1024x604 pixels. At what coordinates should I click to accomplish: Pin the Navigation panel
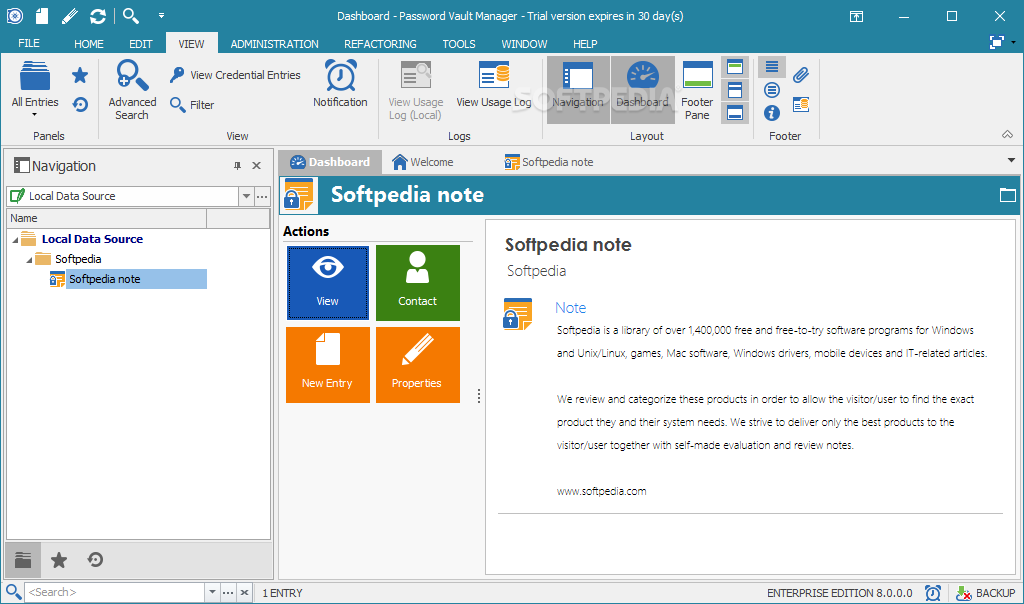click(237, 166)
